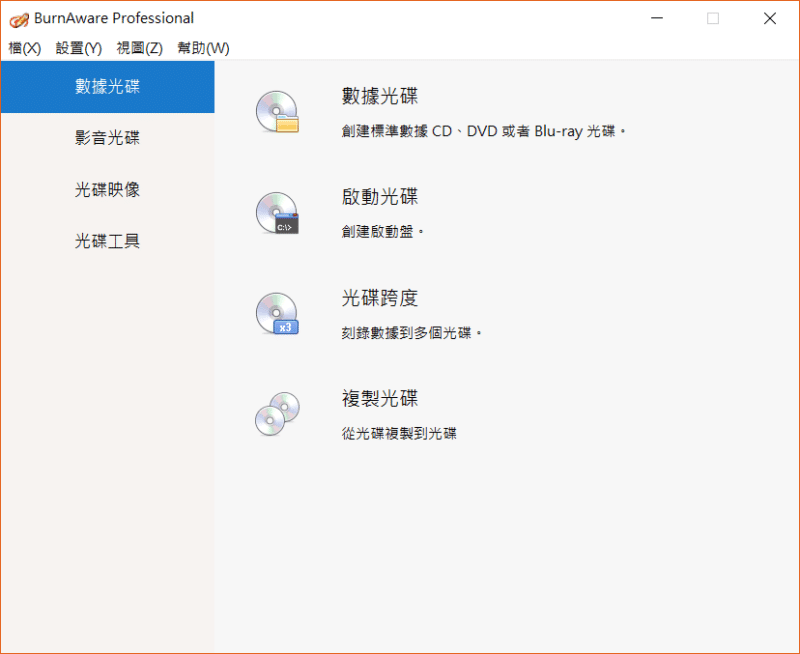Click the 數據光碟 disc with folder icon
Screen dimensions: 800x654
(x=277, y=112)
